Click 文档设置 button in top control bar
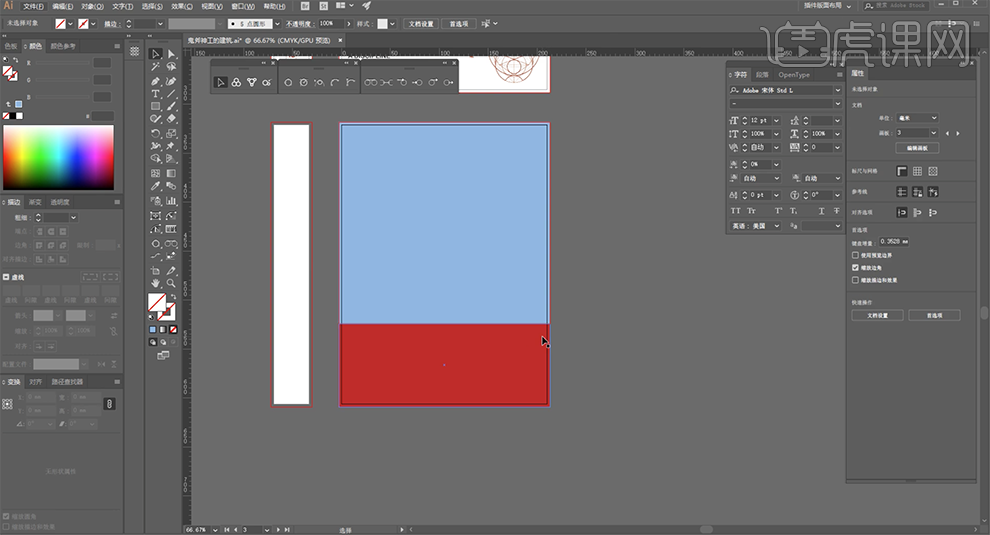990x535 pixels. tap(421, 23)
